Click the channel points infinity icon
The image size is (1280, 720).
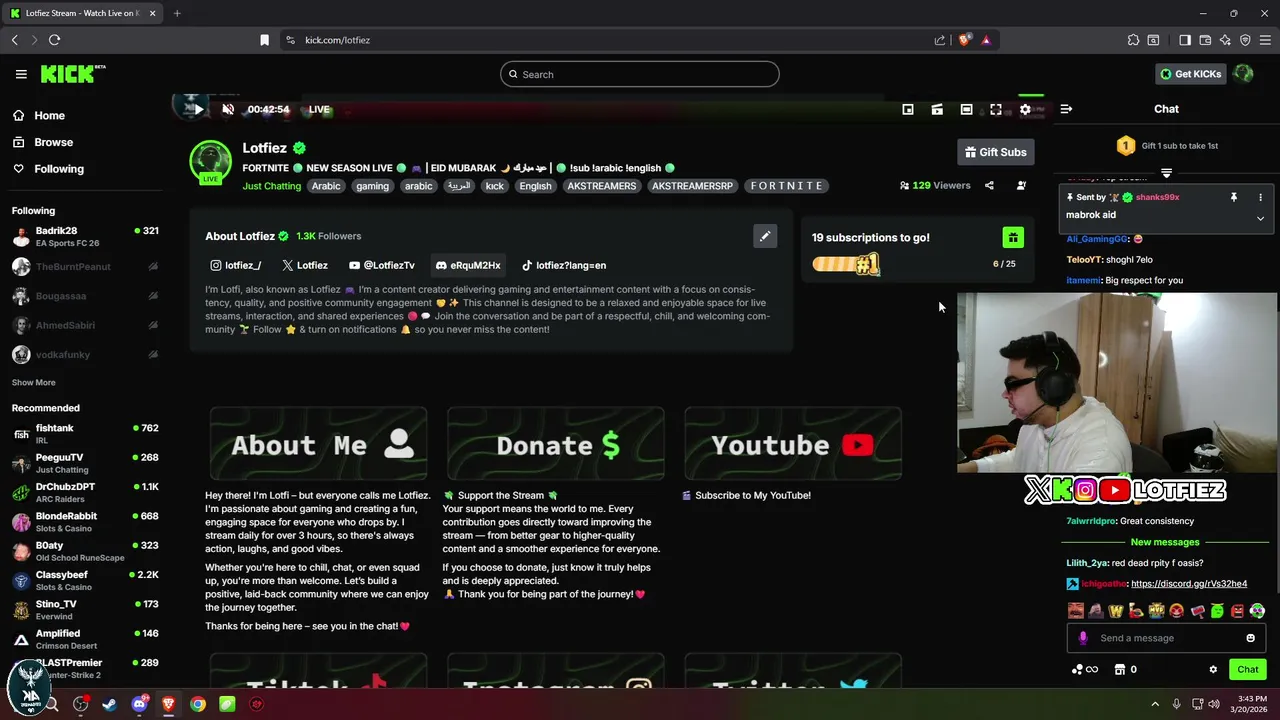click(1085, 670)
